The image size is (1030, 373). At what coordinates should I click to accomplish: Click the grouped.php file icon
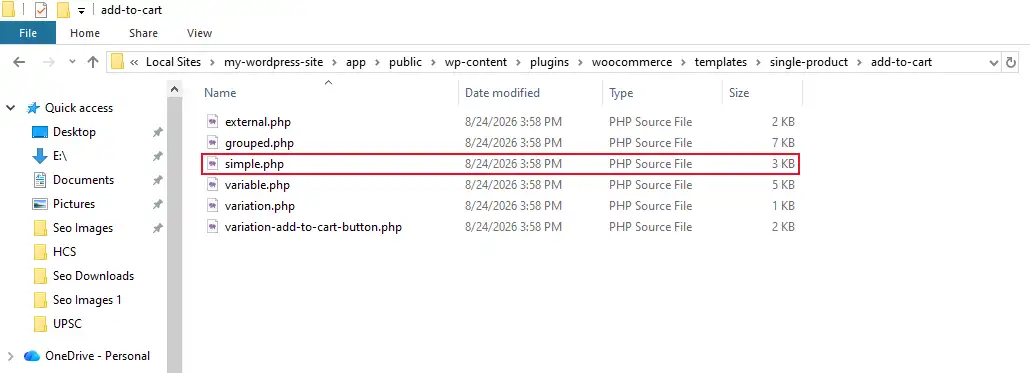click(x=212, y=143)
